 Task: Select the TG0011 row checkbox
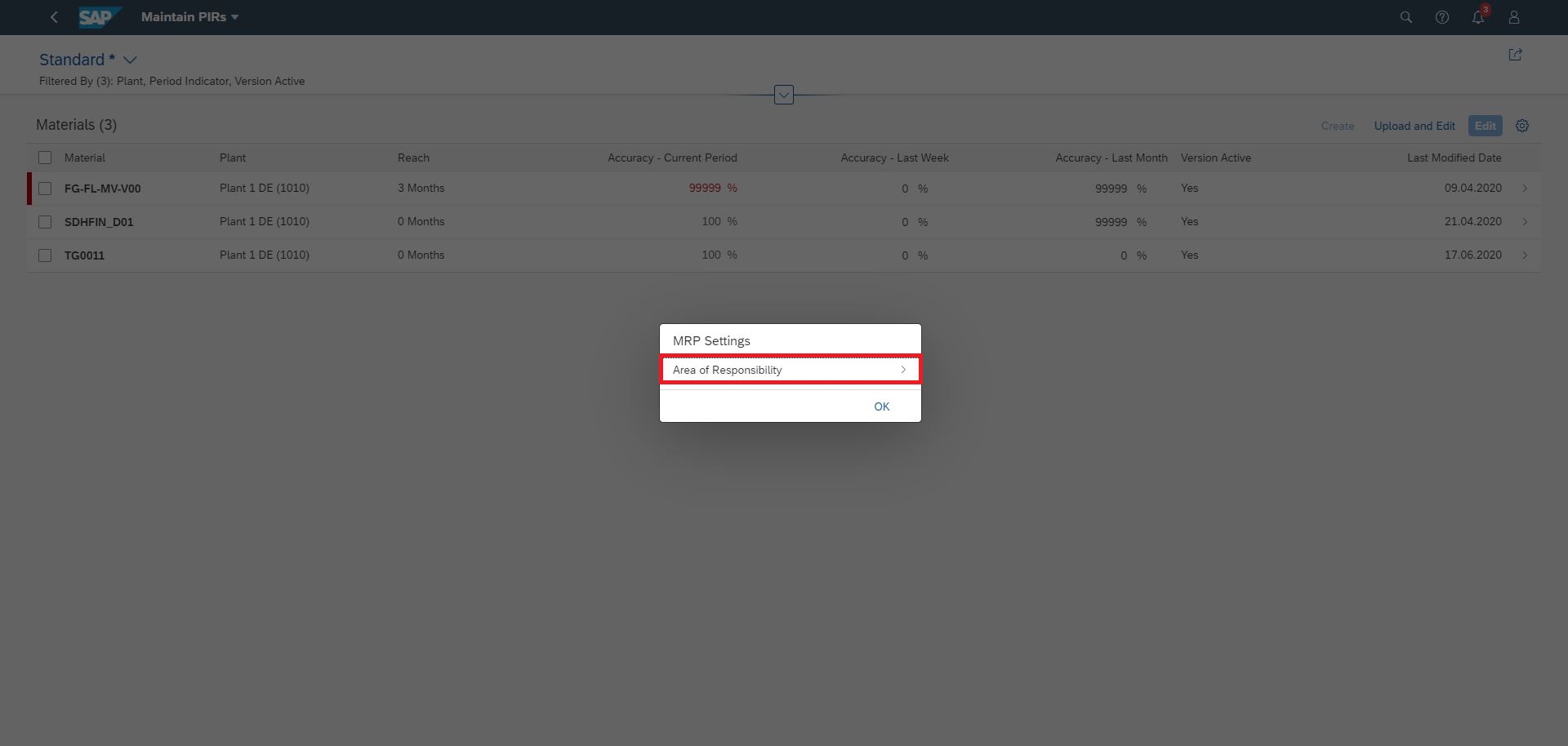coord(45,255)
